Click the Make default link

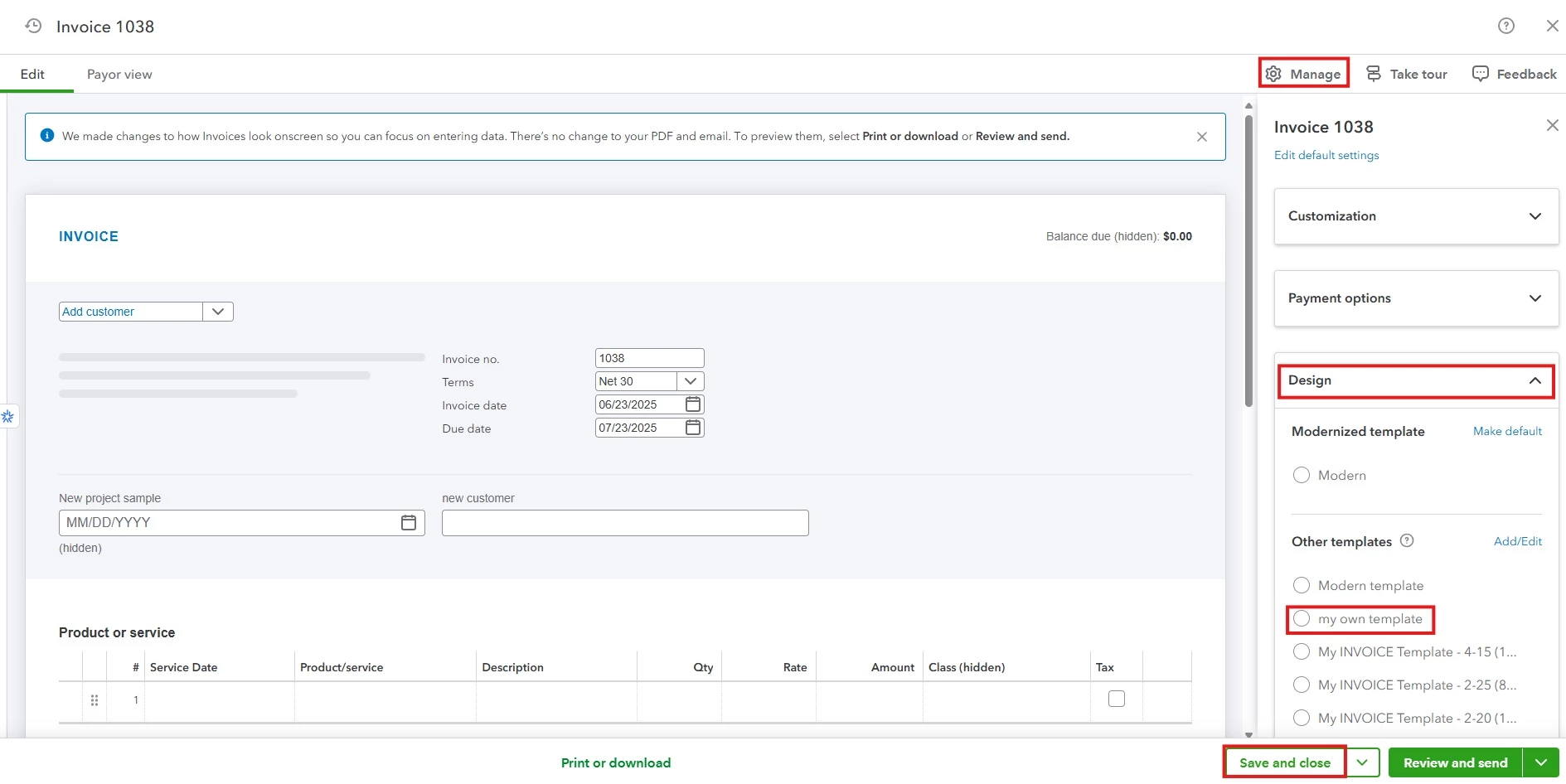coord(1507,431)
